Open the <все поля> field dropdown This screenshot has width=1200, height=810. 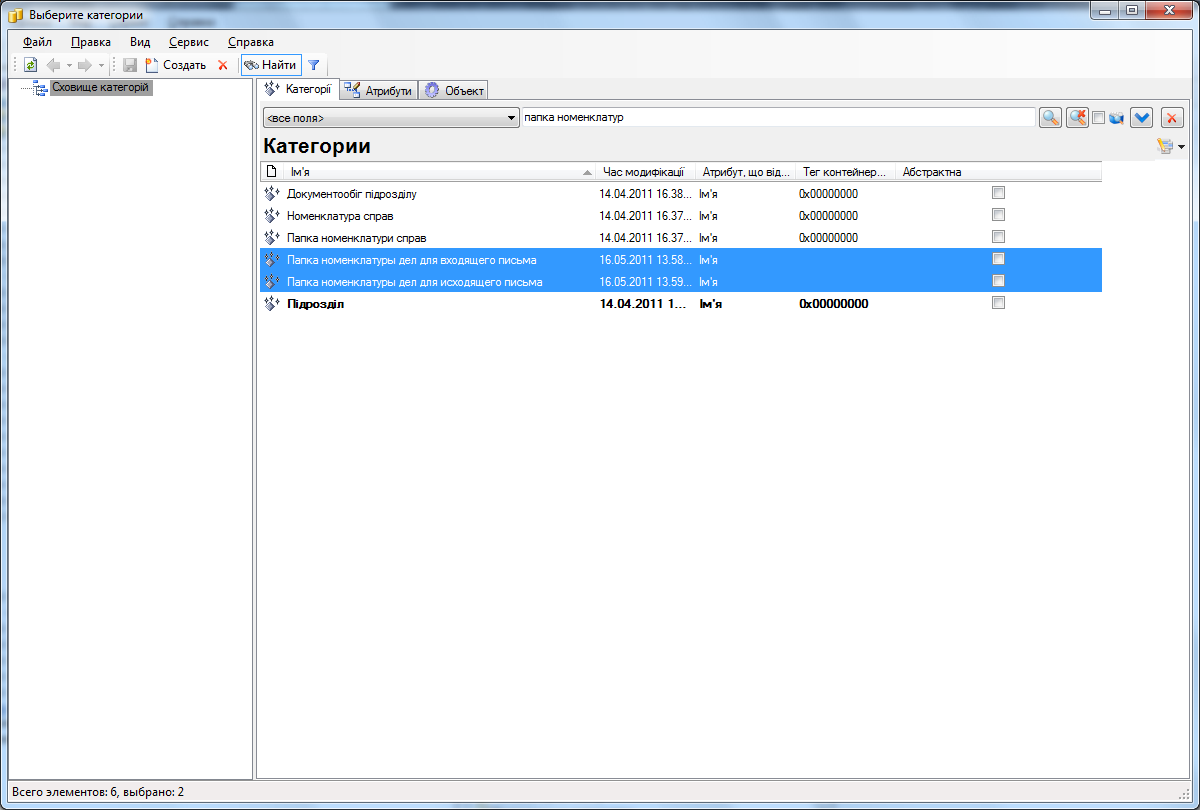click(x=390, y=118)
